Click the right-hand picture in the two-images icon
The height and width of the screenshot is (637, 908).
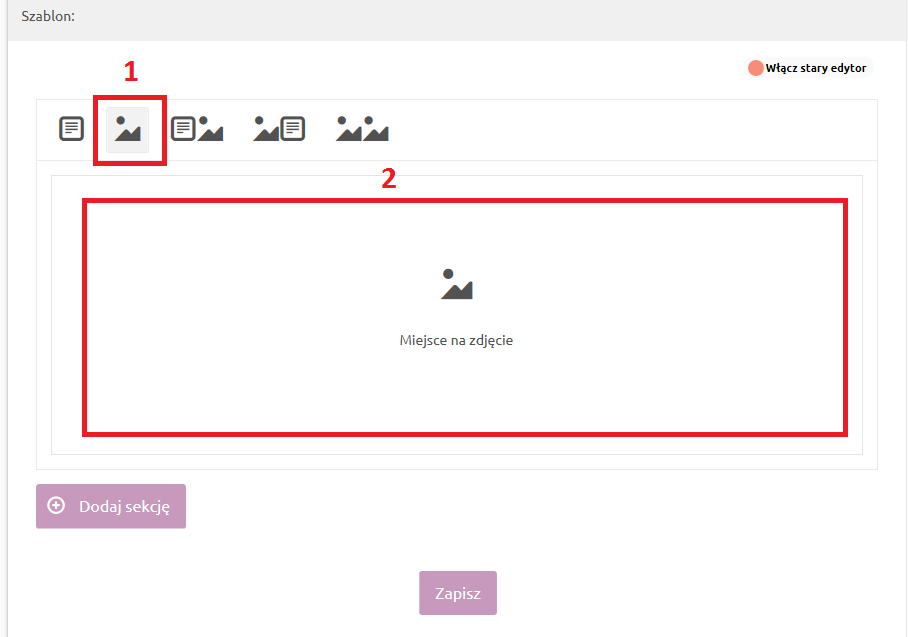coord(376,129)
